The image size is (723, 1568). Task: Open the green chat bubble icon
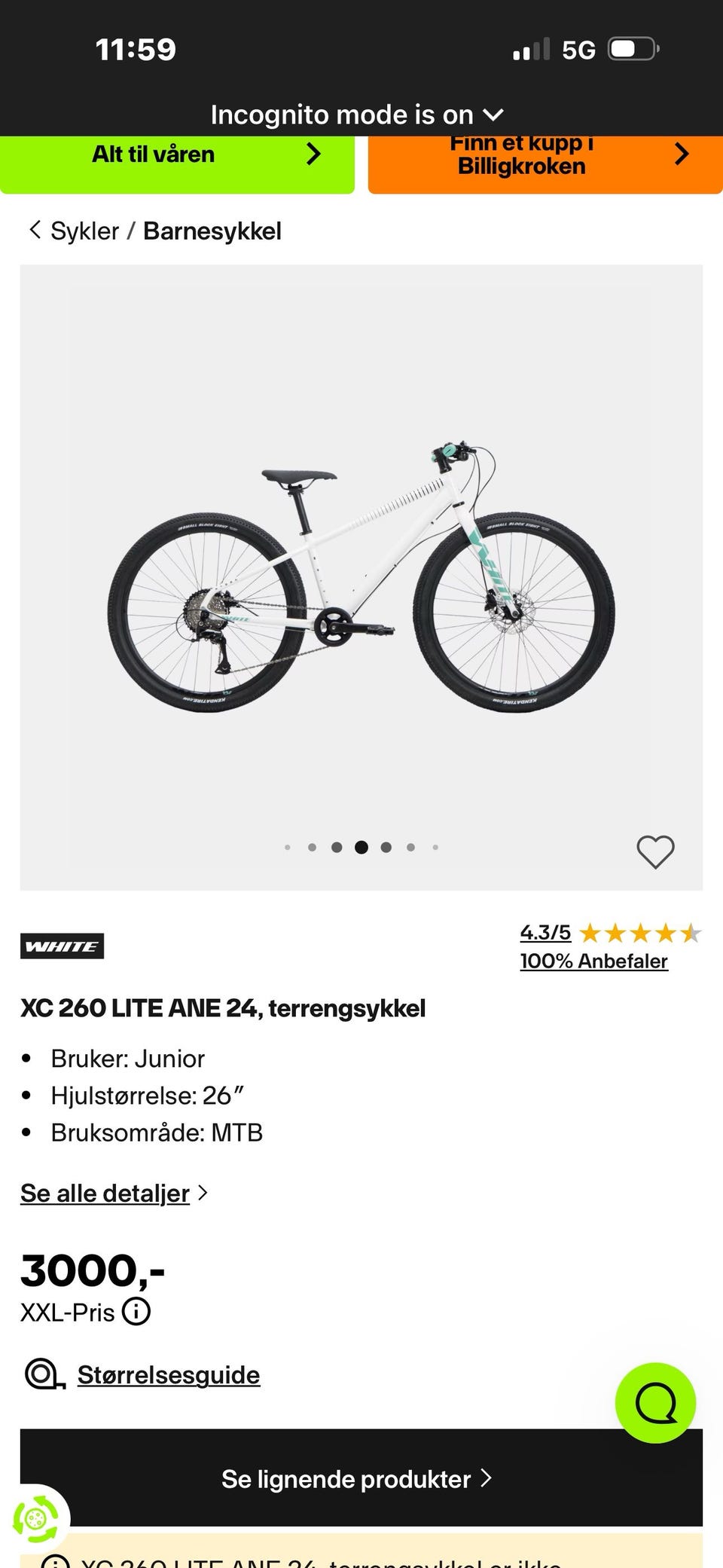(655, 1402)
